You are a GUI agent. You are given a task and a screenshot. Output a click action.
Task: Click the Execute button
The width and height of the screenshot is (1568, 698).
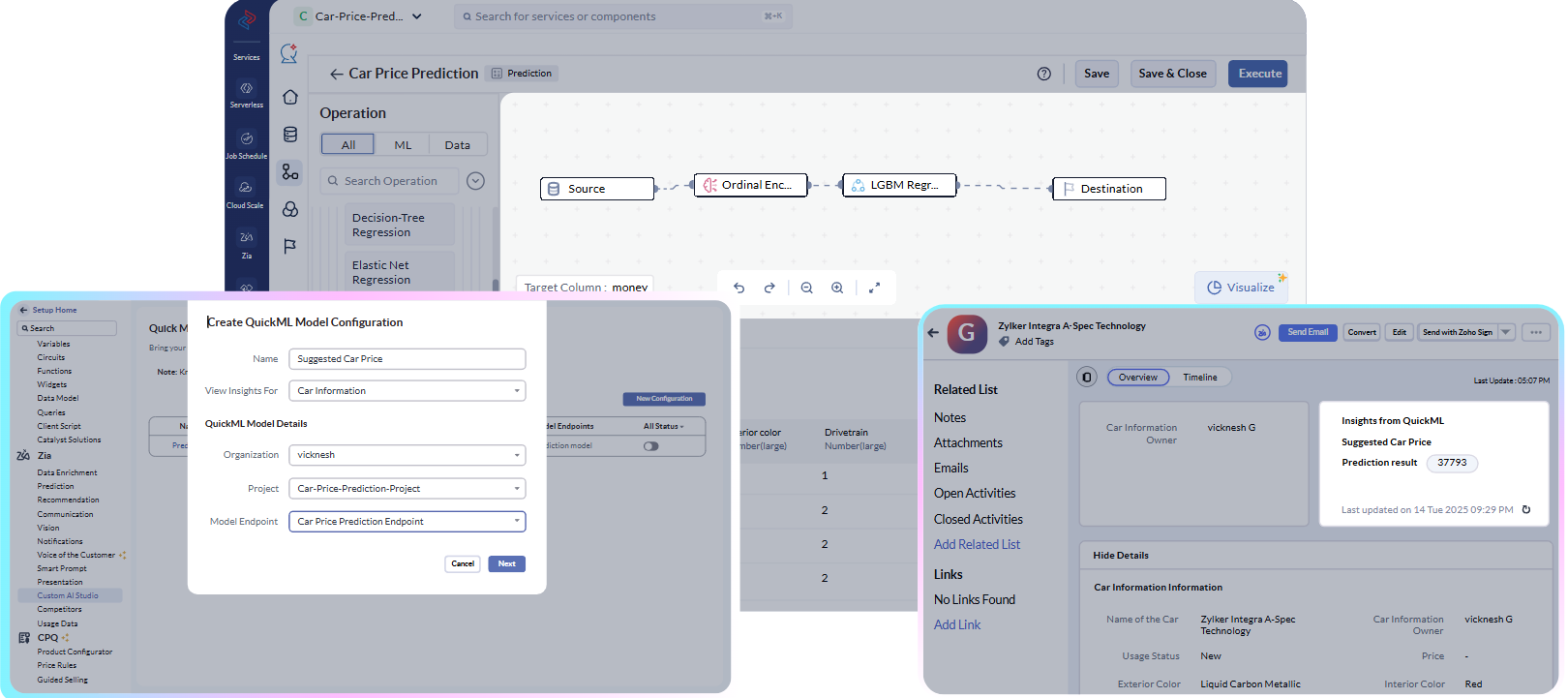point(1258,74)
